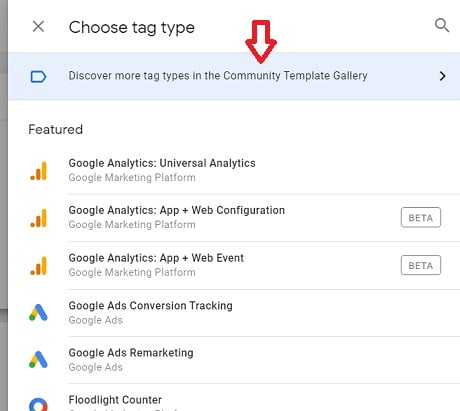
Task: Click BETA badge for App + Web Configuration
Action: click(421, 217)
